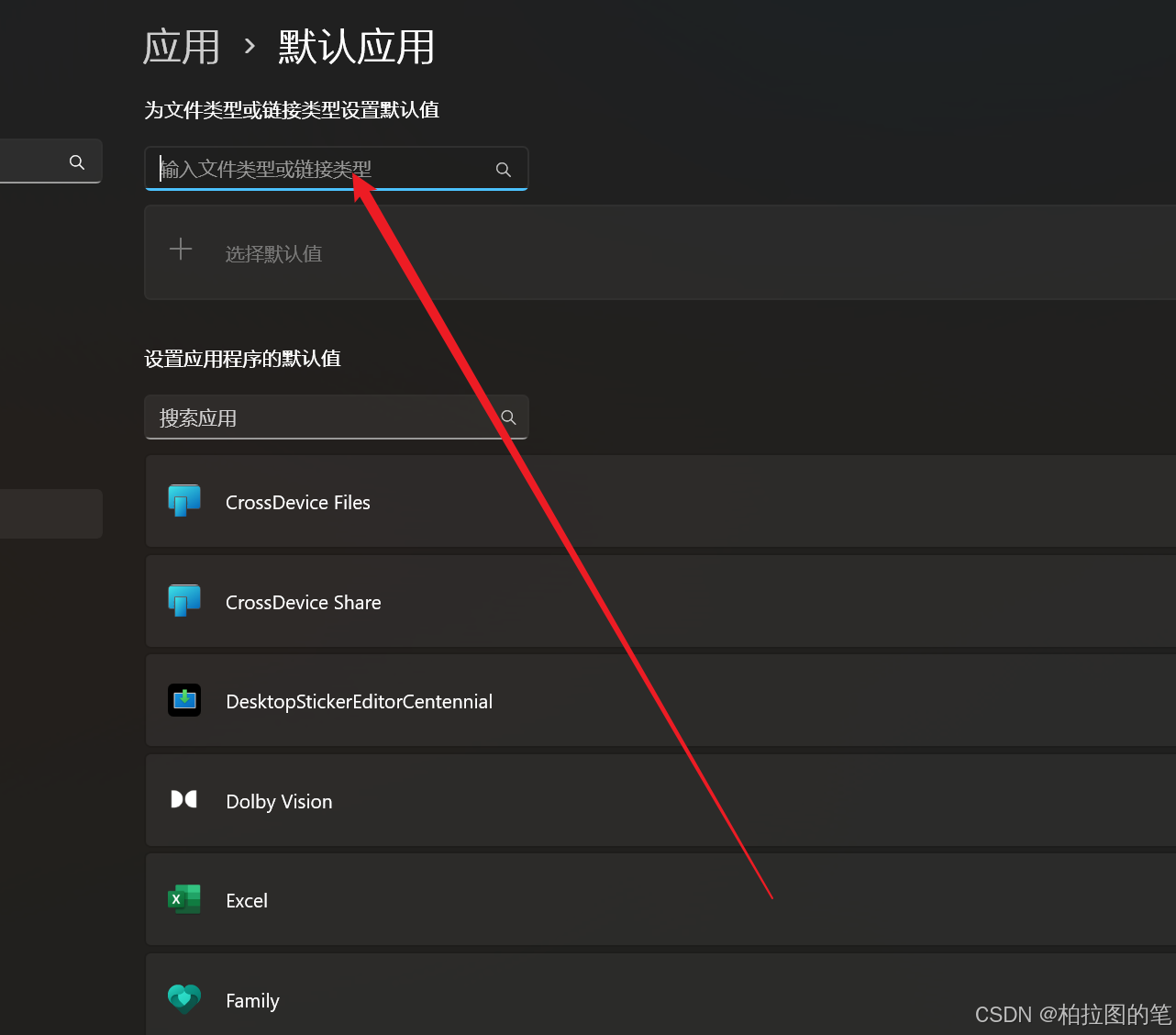Screen dimensions: 1176x1035
Task: Click the left sidebar search magnifier icon
Action: (x=77, y=162)
